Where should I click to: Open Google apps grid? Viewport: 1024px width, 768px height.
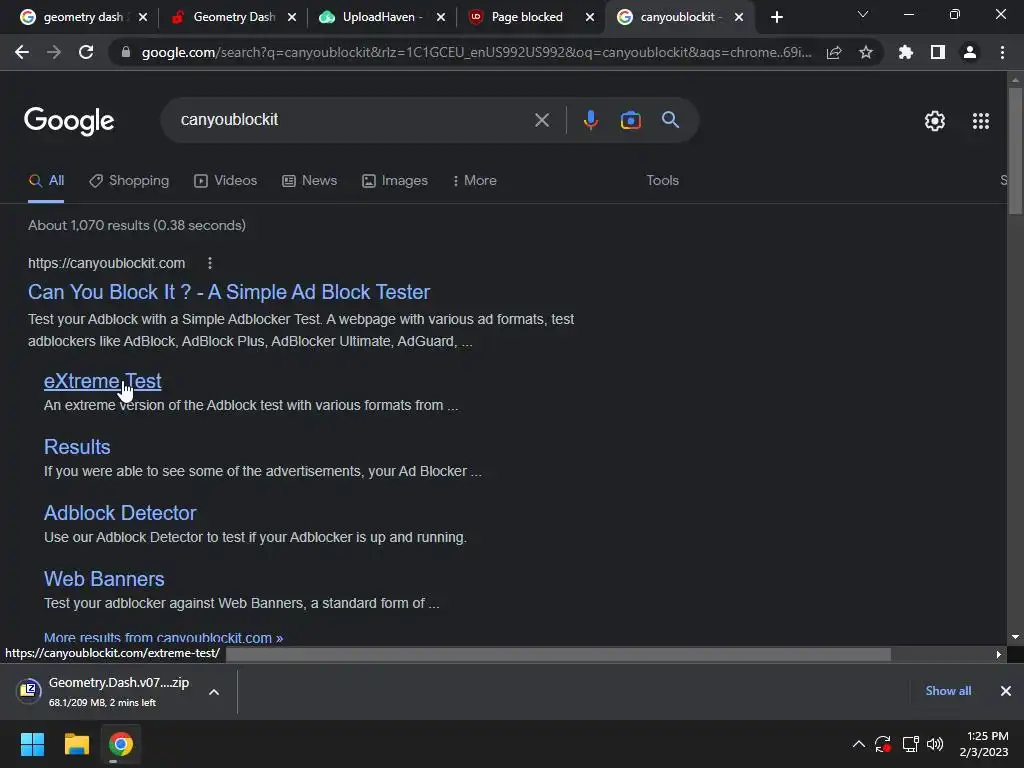(981, 121)
